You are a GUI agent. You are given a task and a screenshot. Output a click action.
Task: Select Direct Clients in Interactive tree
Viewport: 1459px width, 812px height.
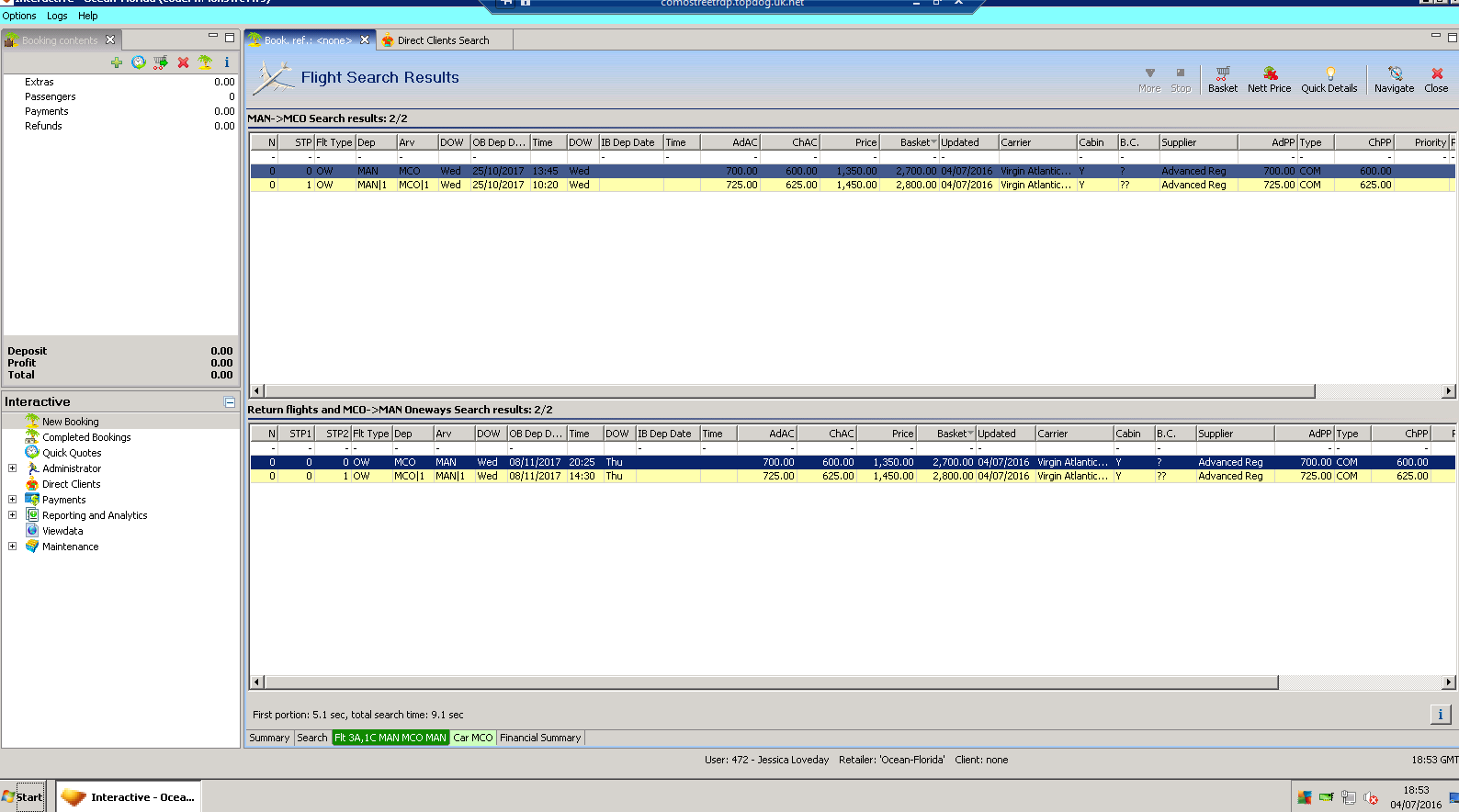point(72,484)
